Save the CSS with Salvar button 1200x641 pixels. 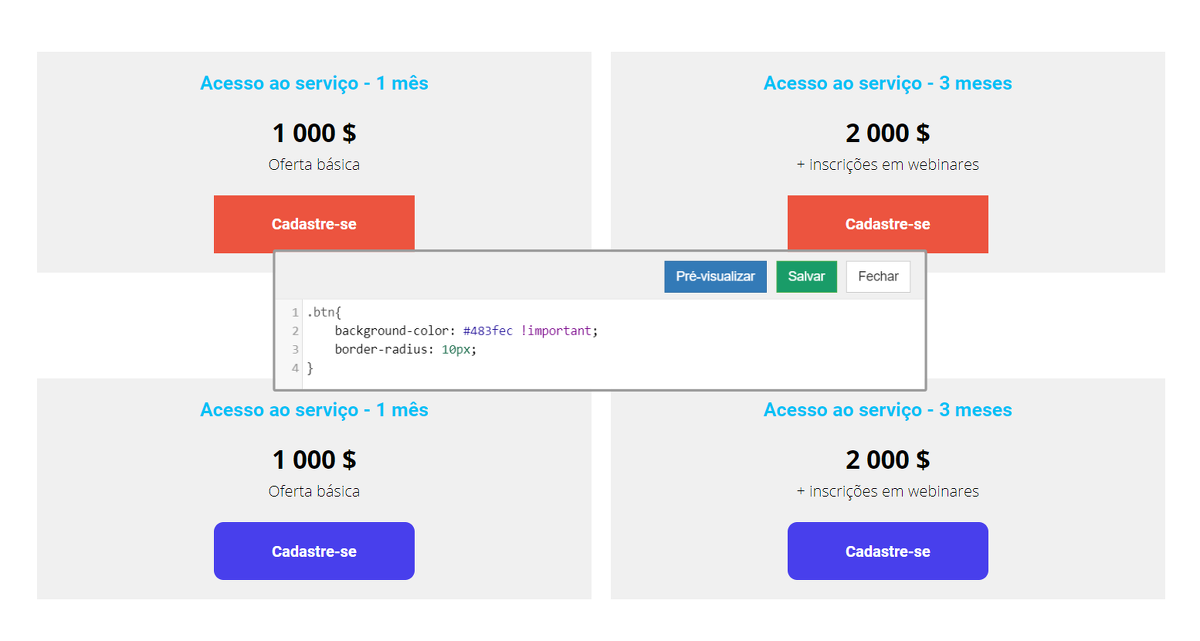[806, 277]
